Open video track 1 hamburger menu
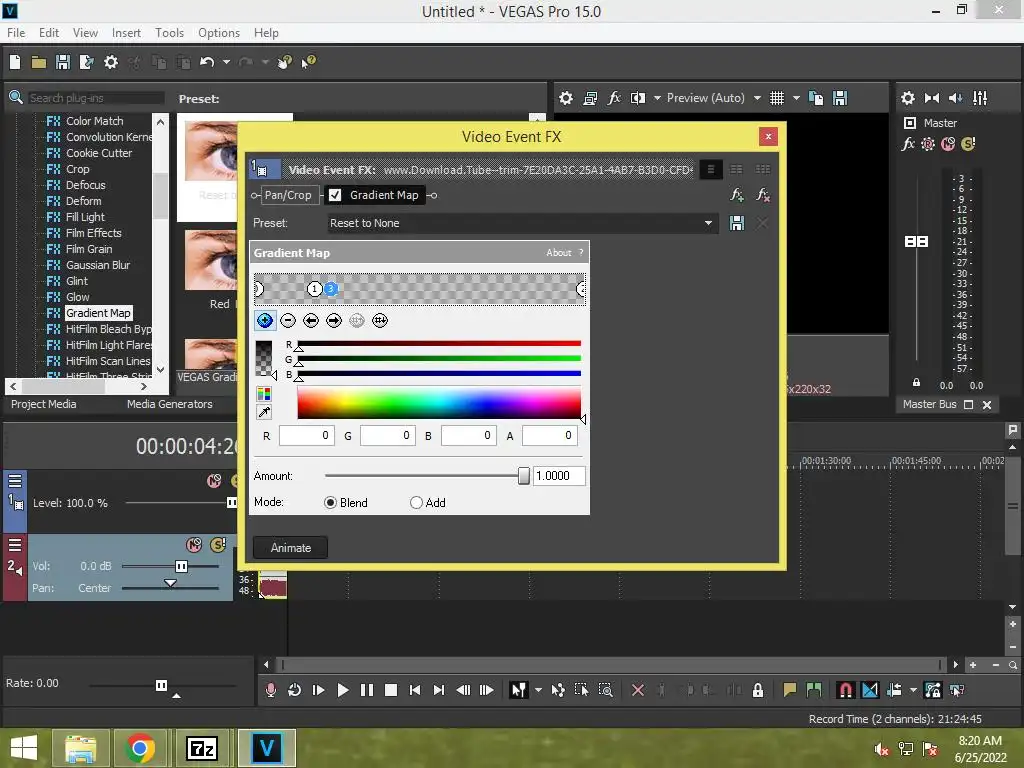Screen dimensions: 1024x768 point(15,481)
